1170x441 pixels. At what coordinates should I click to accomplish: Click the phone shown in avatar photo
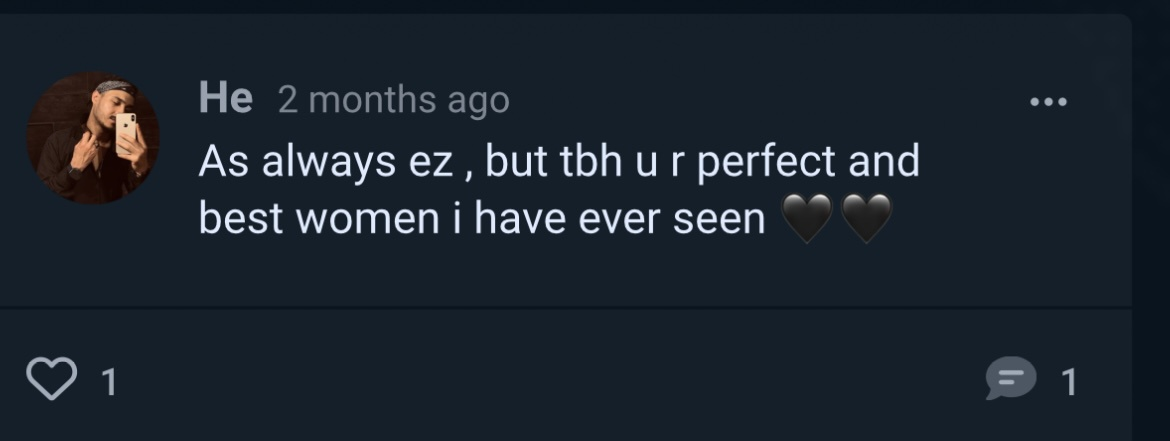pos(127,133)
